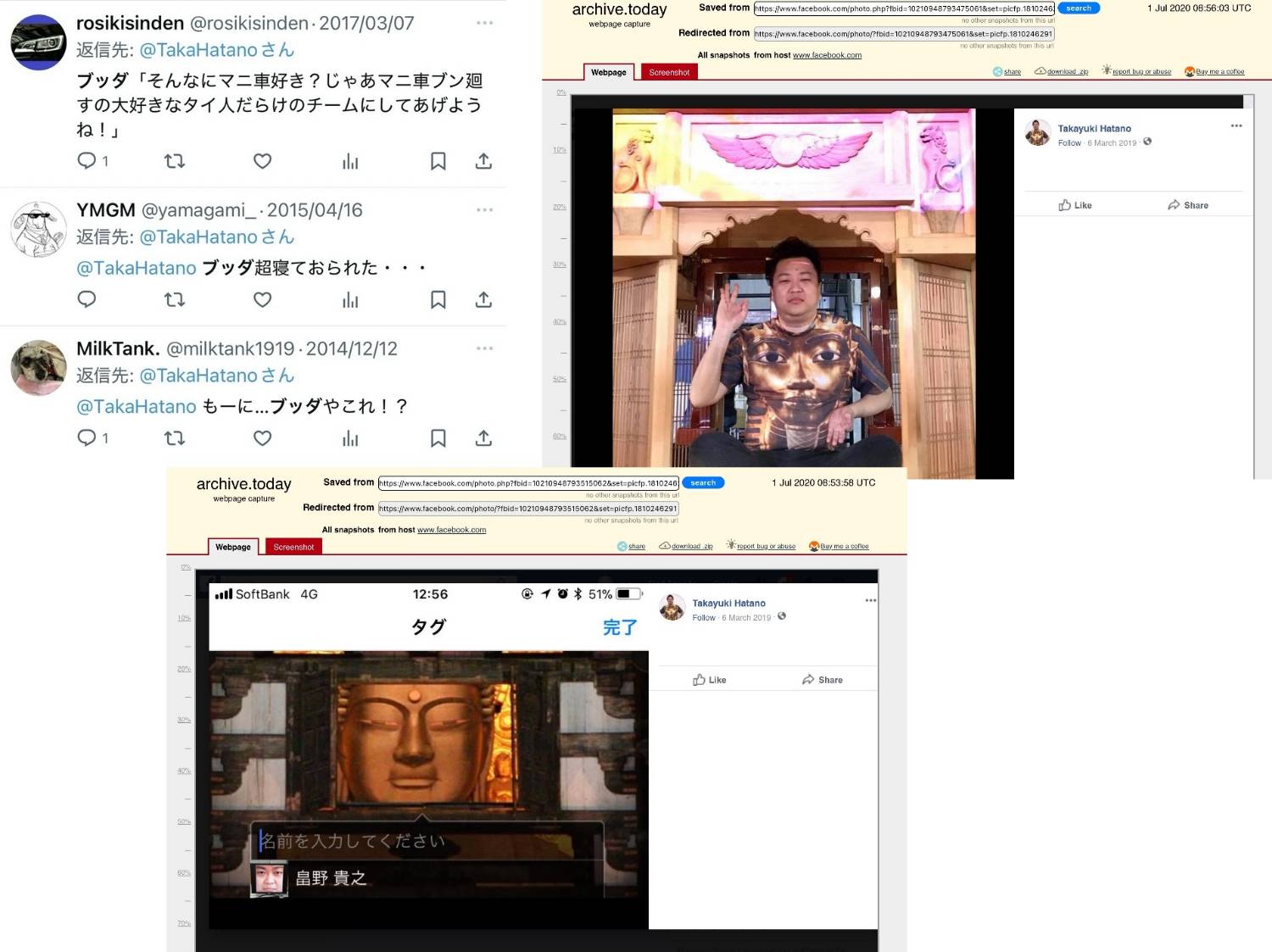Open the www.facebook.com snapshots link in the lower archive
Screen dimensions: 1272x952
[x=451, y=530]
